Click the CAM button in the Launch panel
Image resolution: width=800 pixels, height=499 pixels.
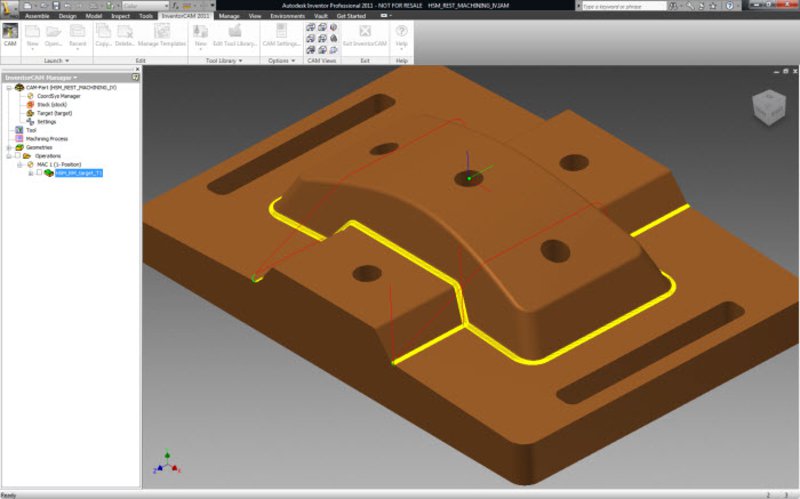click(x=10, y=35)
